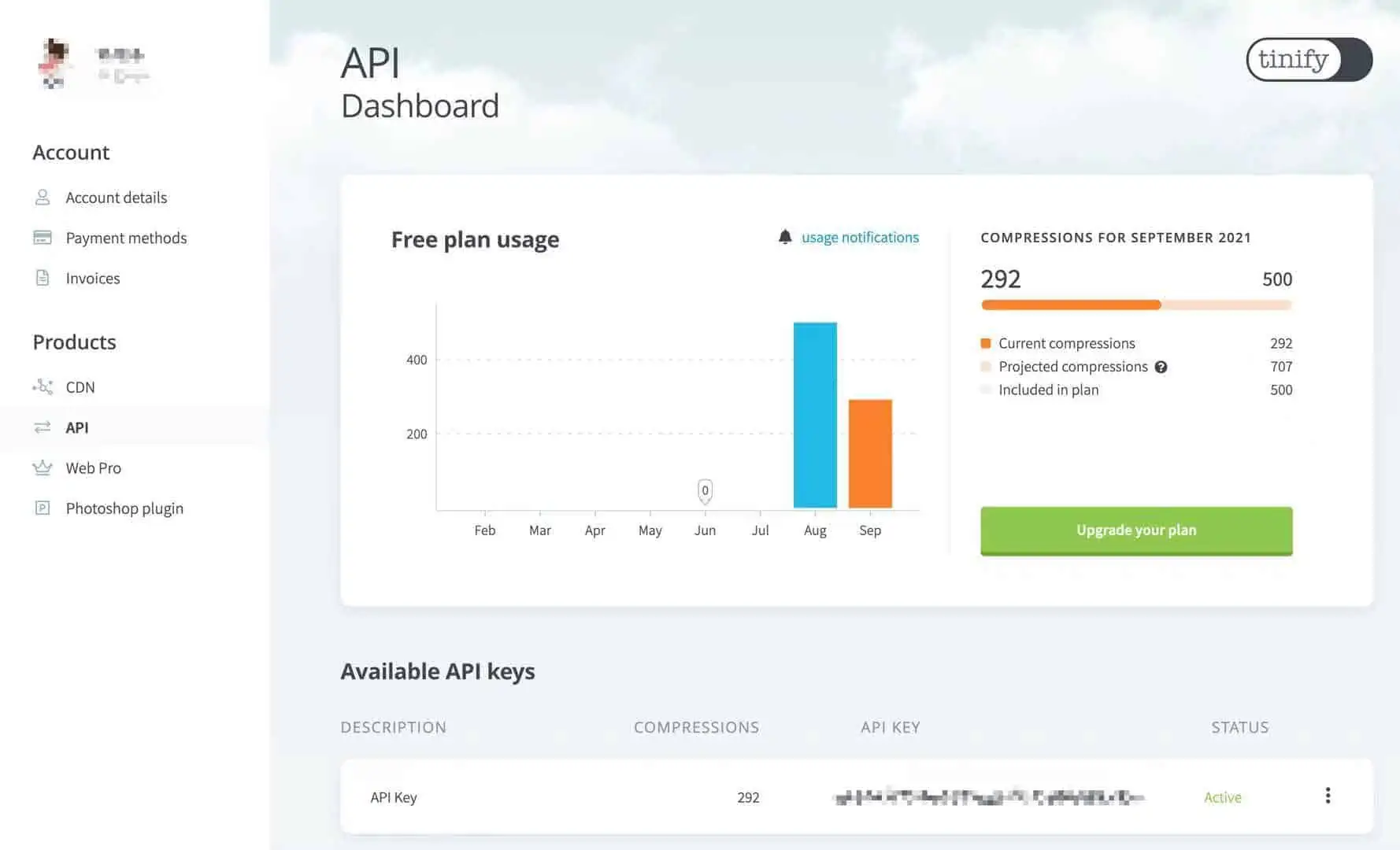Open the usage notifications link
Image resolution: width=1400 pixels, height=850 pixels.
[860, 237]
